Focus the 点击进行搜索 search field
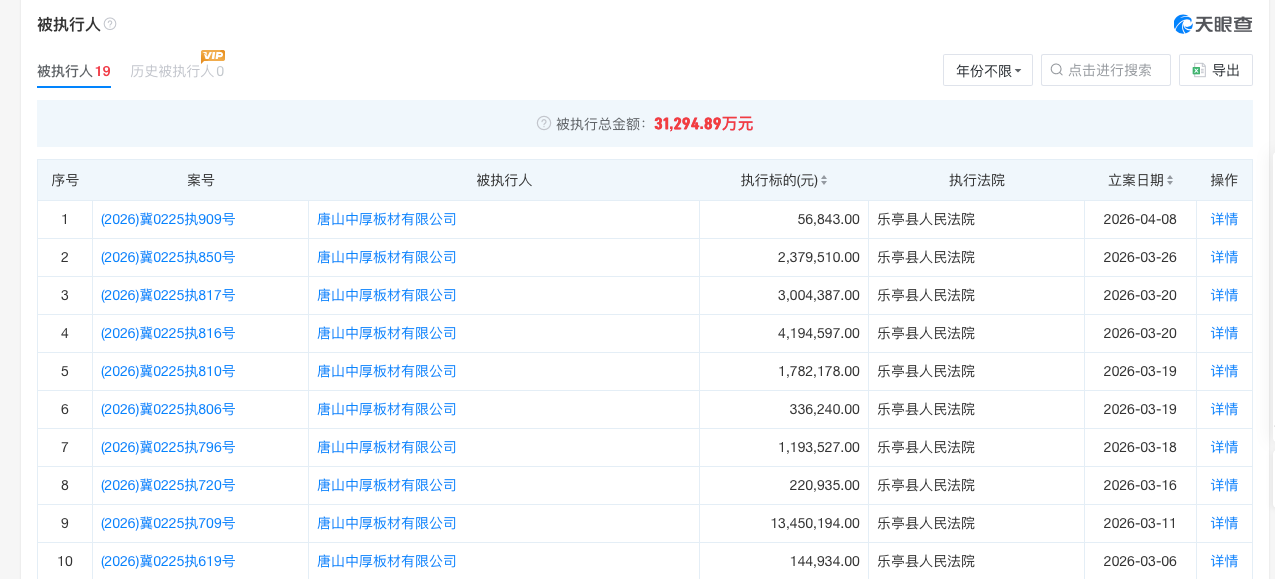Screen dimensions: 1275x579 click(1114, 70)
